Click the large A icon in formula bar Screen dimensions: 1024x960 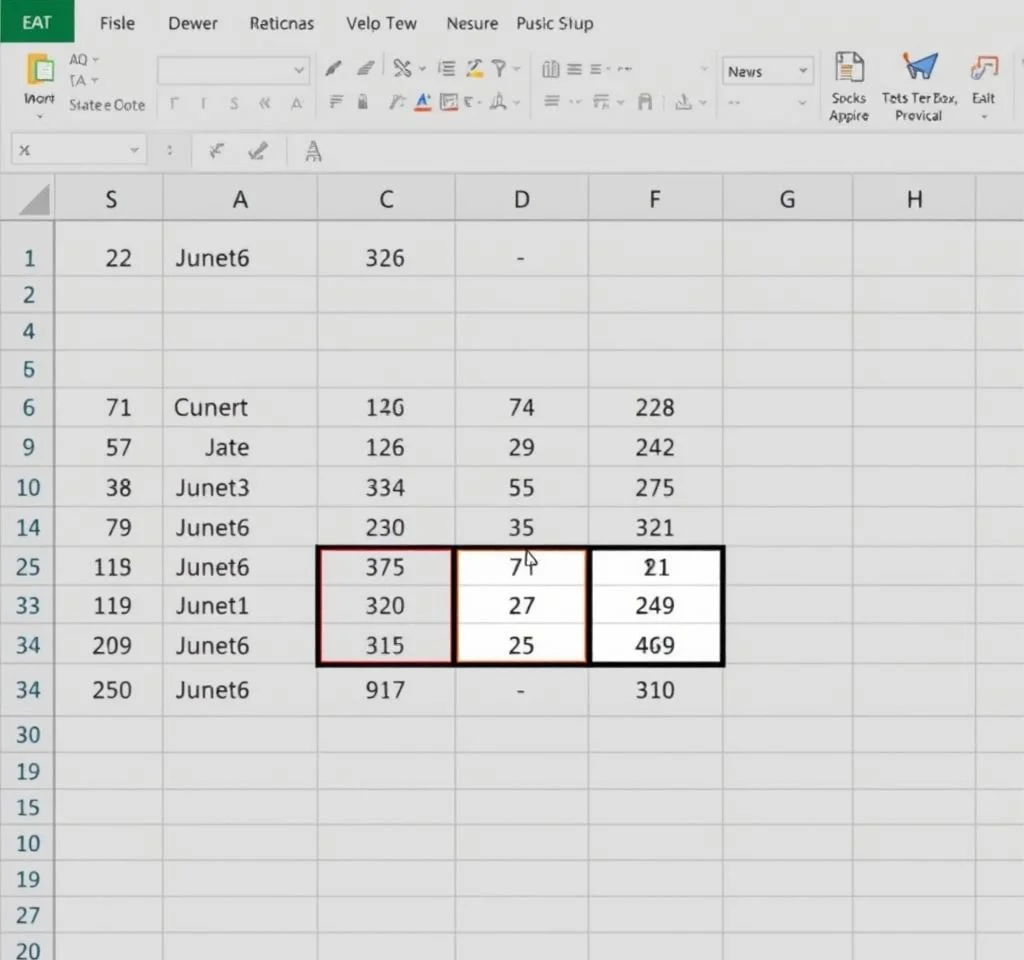313,151
